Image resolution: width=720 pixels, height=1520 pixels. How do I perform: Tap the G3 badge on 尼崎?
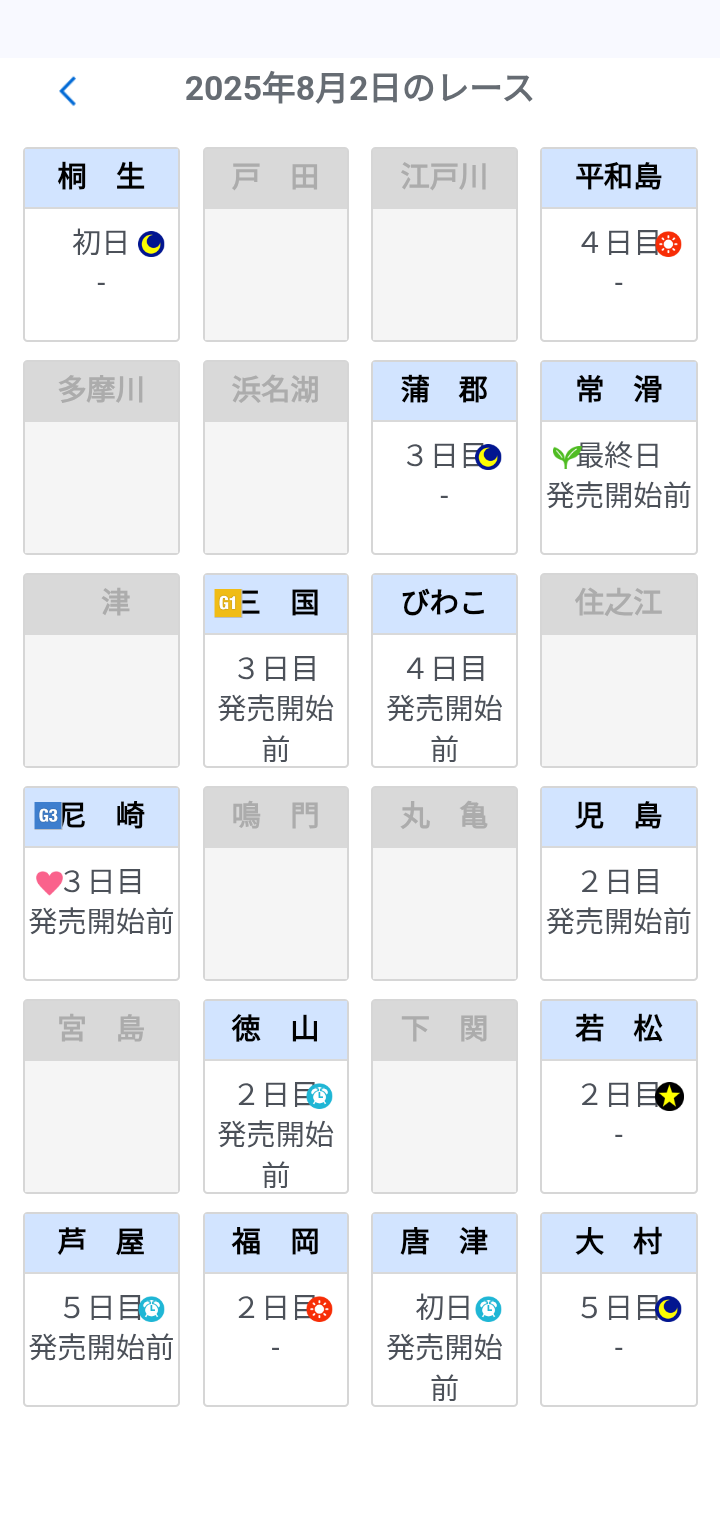point(47,816)
